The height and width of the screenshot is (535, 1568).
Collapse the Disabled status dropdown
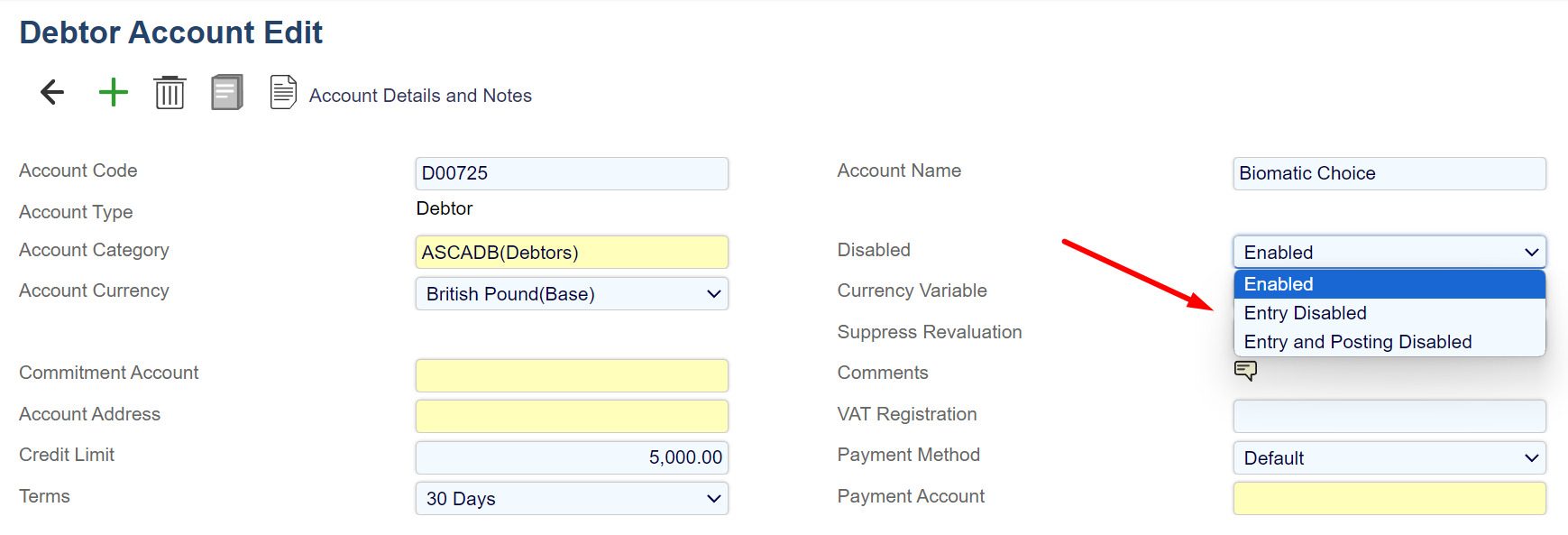[x=1389, y=253]
